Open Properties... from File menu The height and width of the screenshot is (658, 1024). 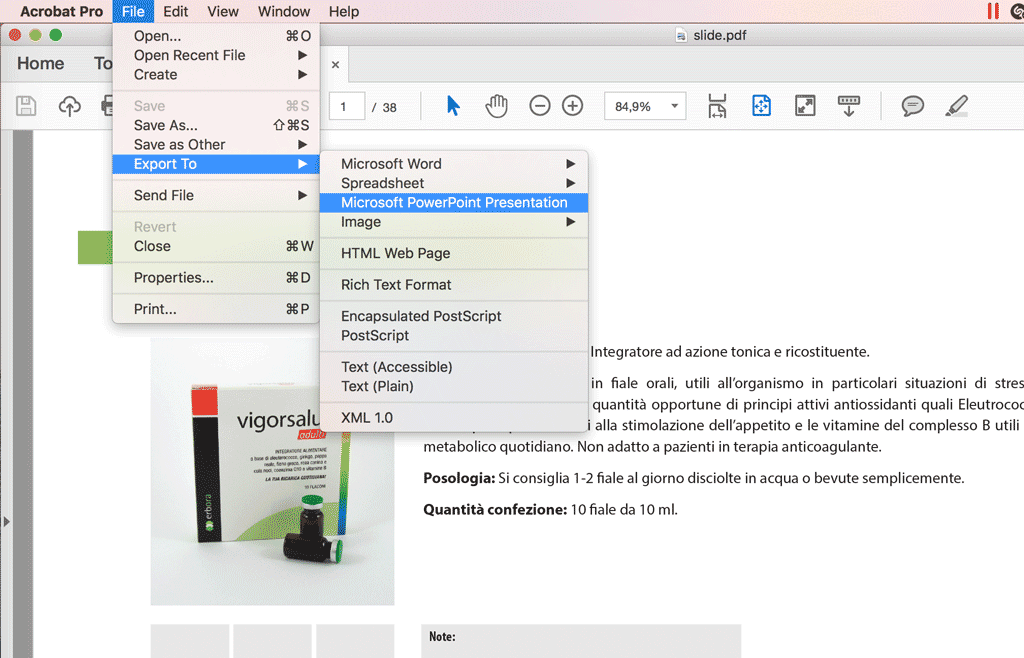pyautogui.click(x=216, y=277)
